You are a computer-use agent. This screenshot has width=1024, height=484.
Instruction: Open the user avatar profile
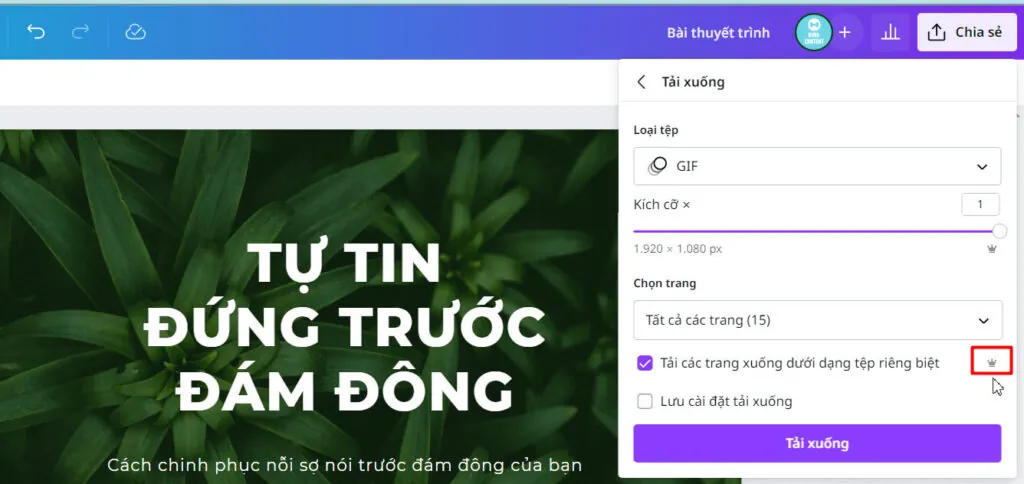(814, 32)
